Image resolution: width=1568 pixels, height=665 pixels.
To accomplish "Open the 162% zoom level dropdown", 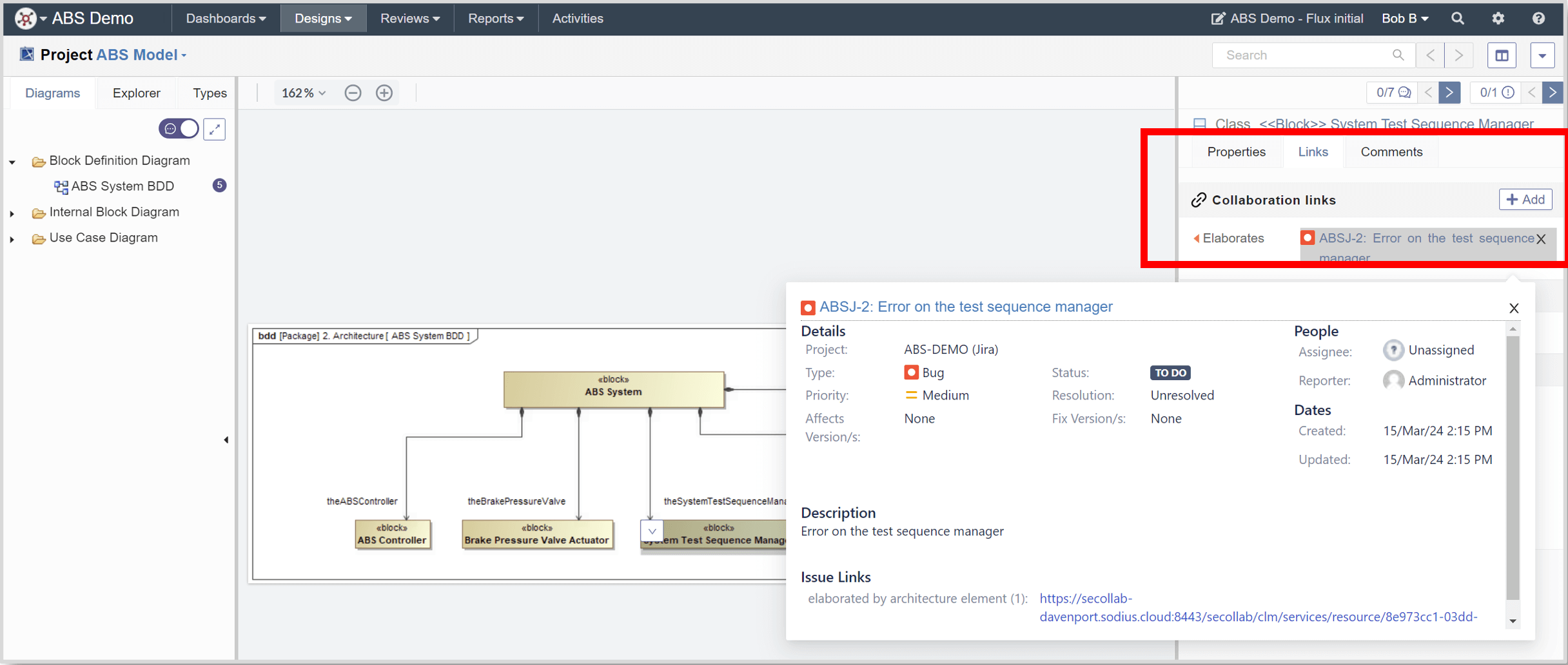I will tap(303, 92).
